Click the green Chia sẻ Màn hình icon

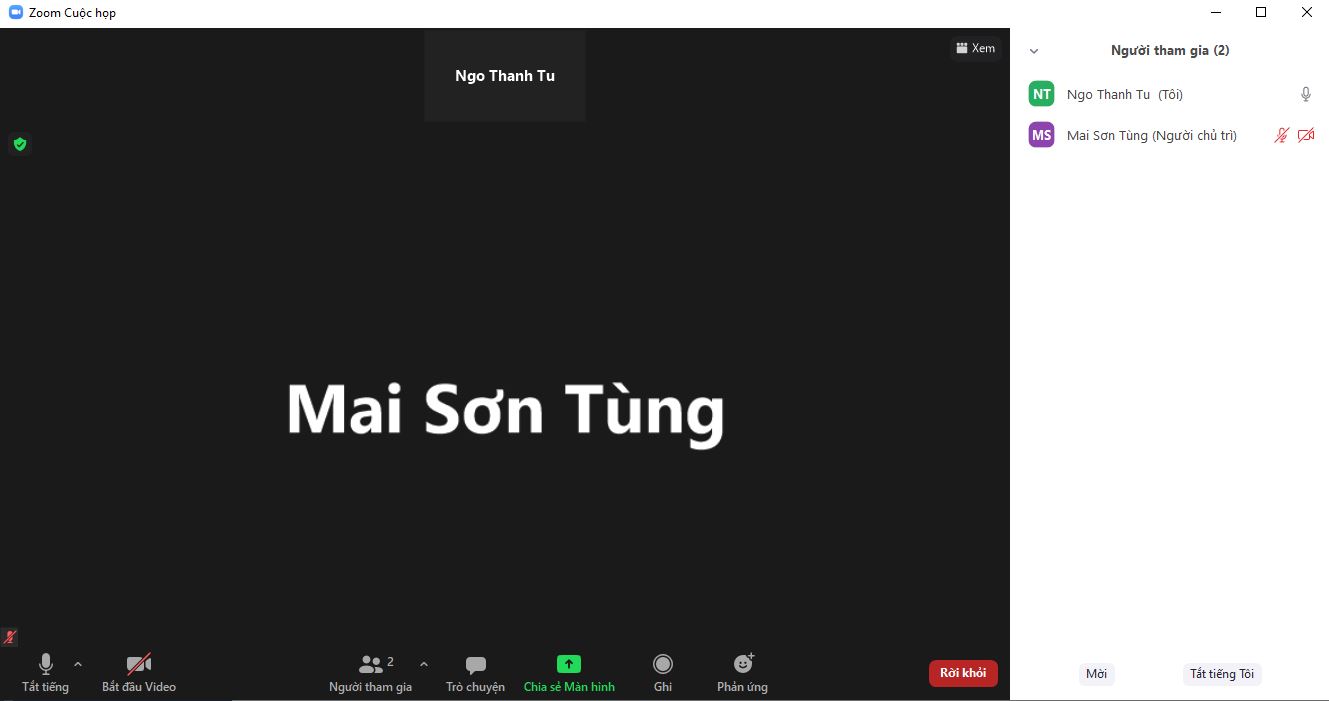pyautogui.click(x=569, y=664)
